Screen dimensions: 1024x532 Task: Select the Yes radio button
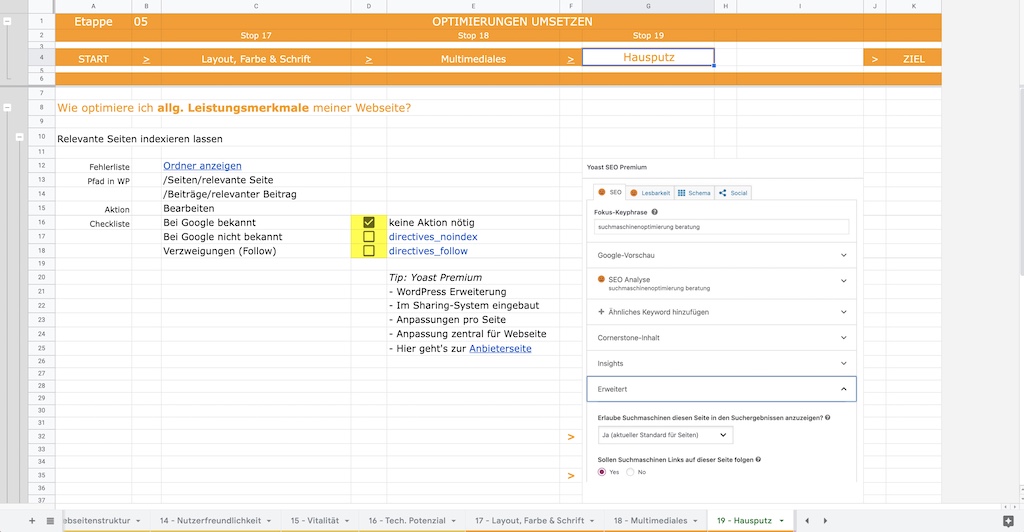[601, 472]
